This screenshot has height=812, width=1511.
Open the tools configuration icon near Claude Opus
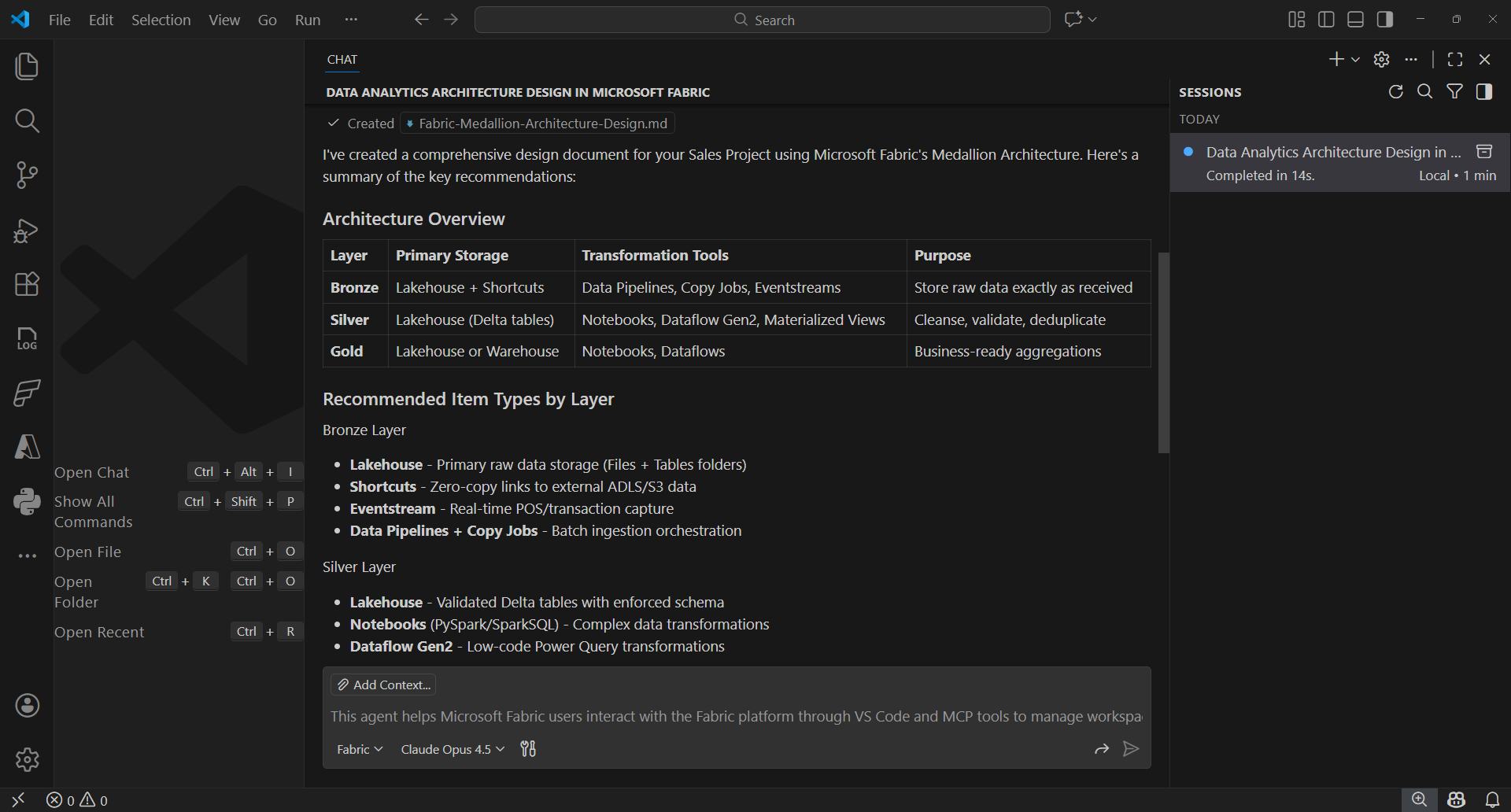pos(528,748)
